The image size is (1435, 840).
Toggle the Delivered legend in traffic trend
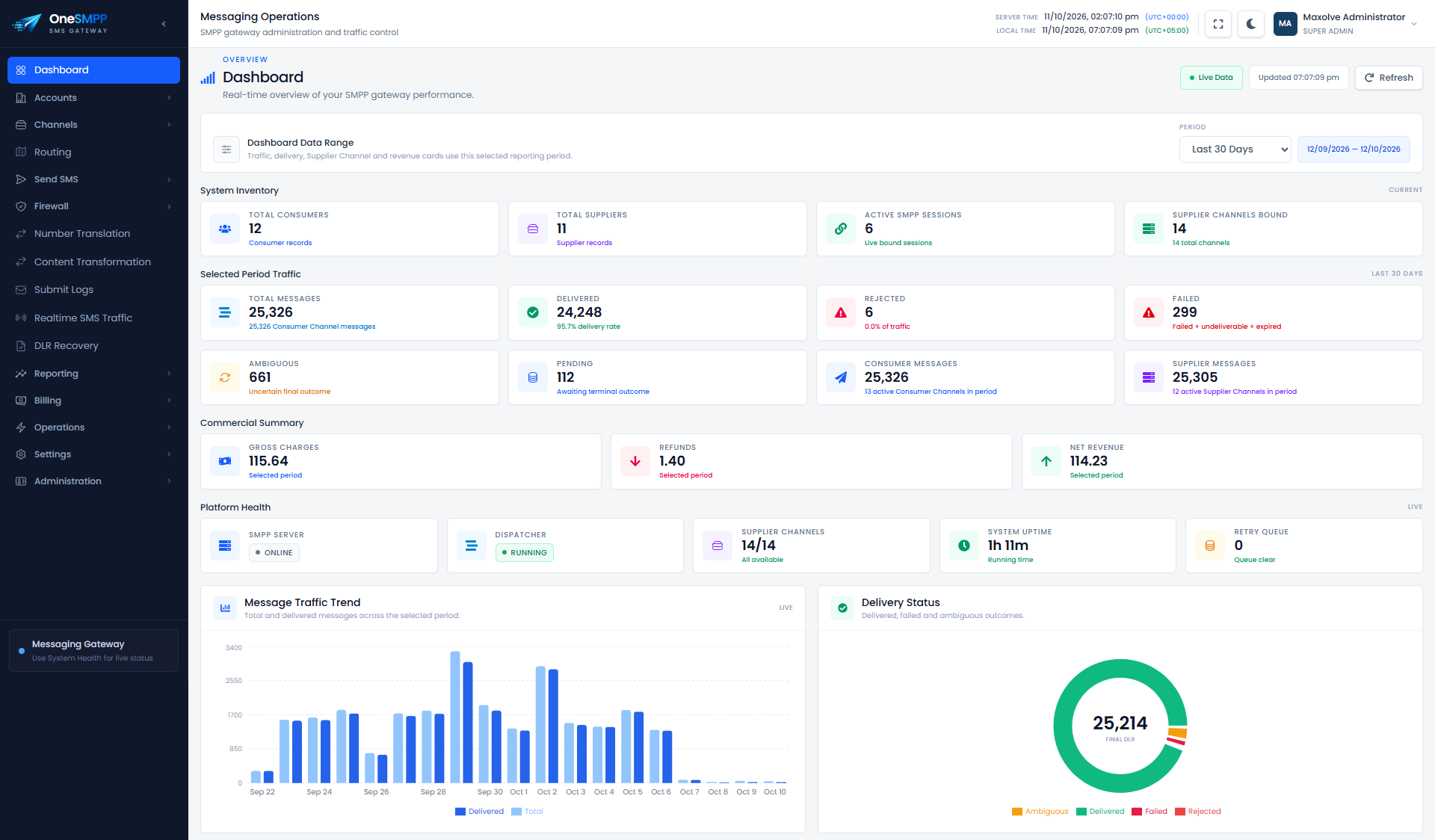tap(479, 812)
